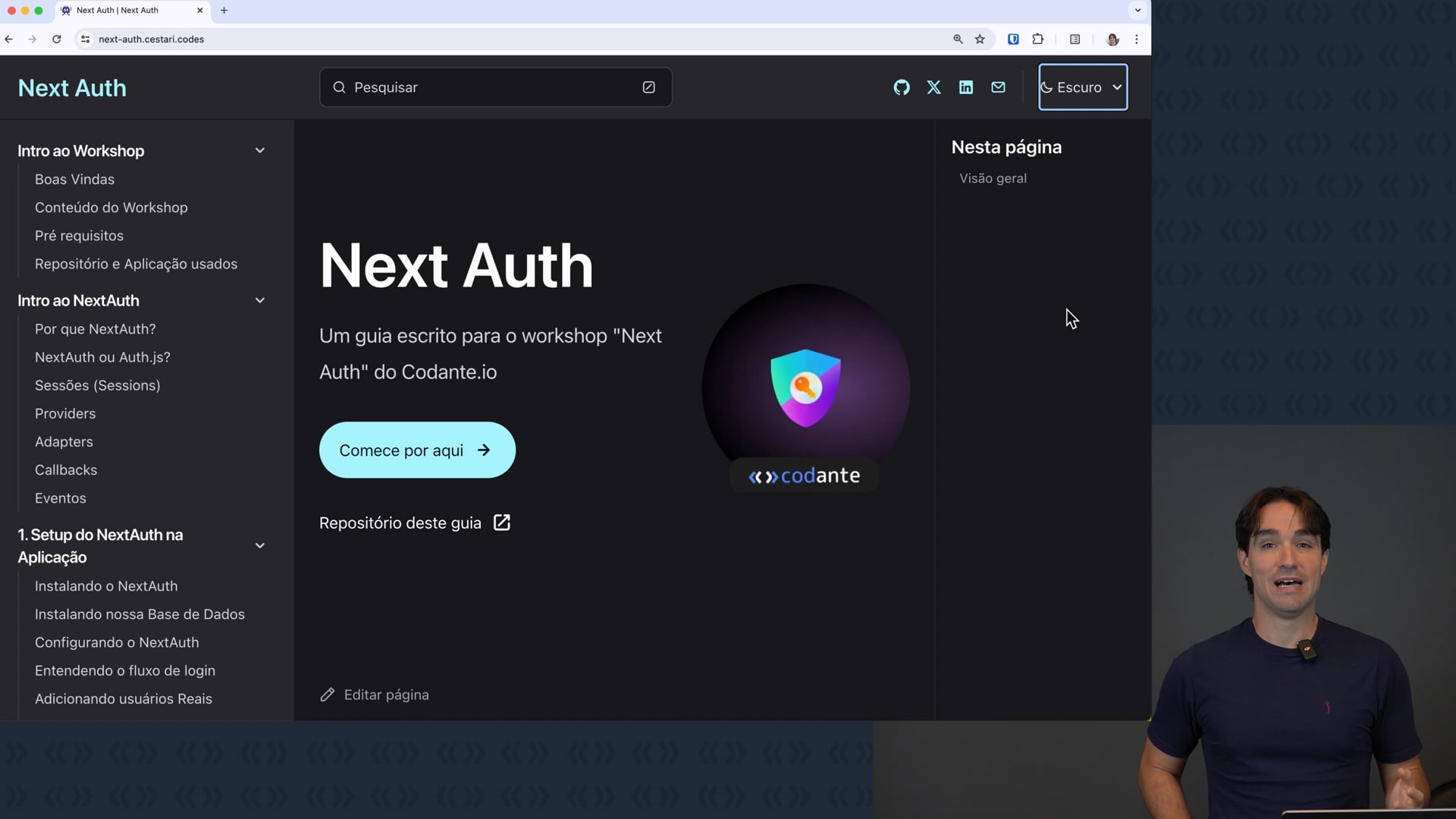This screenshot has height=819, width=1456.
Task: Open the browser extensions puzzle icon
Action: pos(1037,39)
